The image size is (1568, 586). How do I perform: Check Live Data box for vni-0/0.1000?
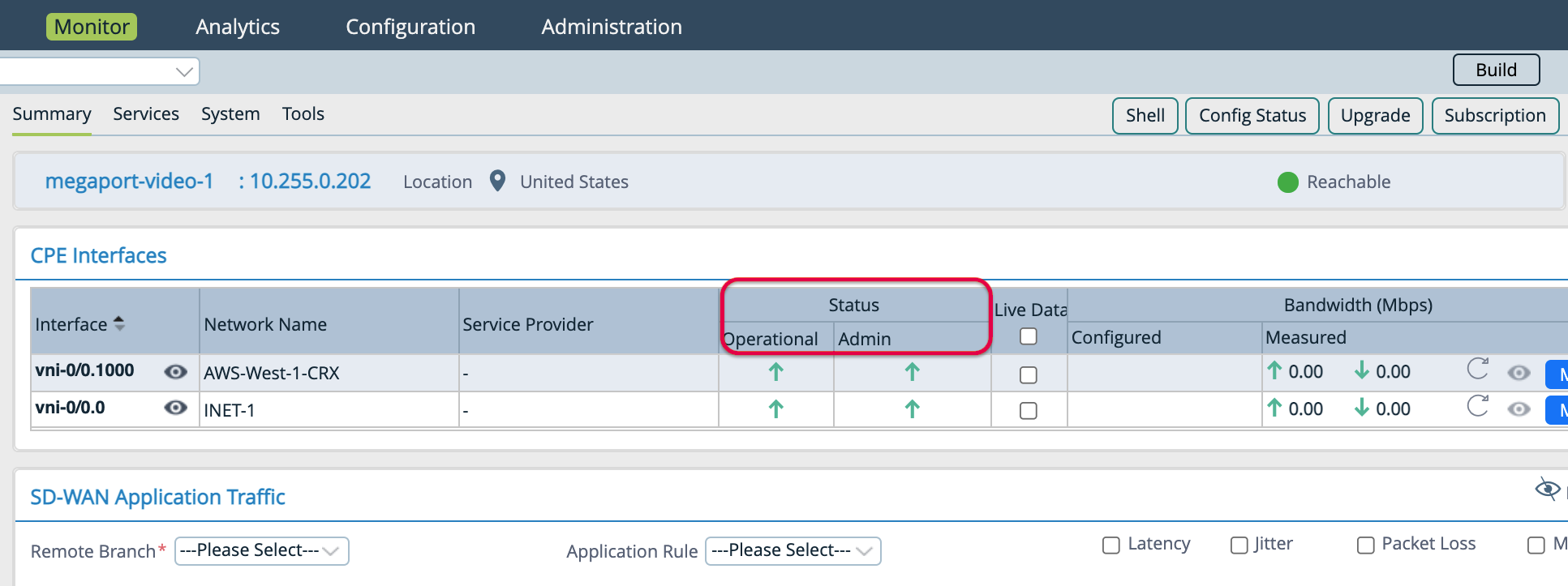(1028, 374)
